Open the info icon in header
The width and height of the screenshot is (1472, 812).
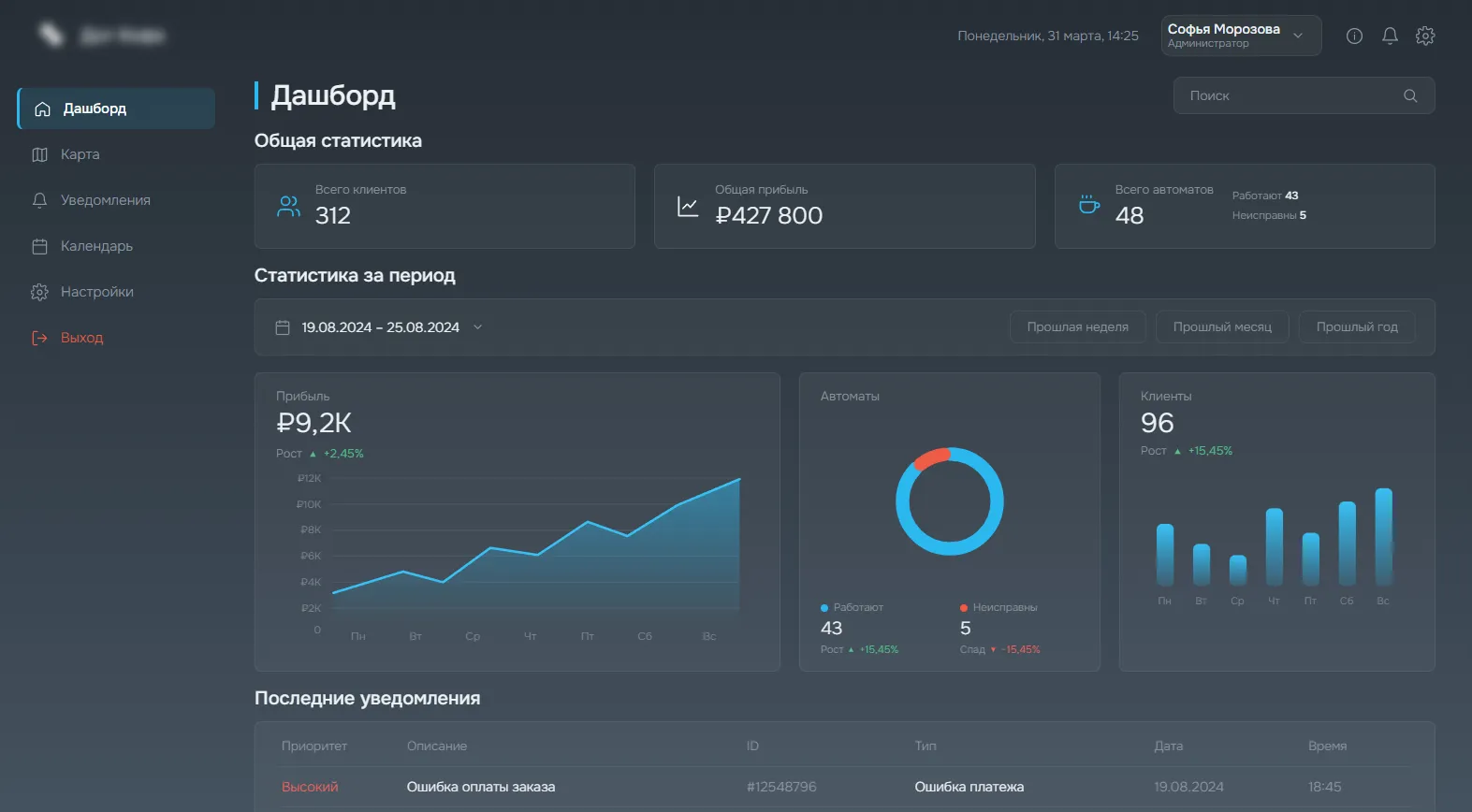point(1354,36)
